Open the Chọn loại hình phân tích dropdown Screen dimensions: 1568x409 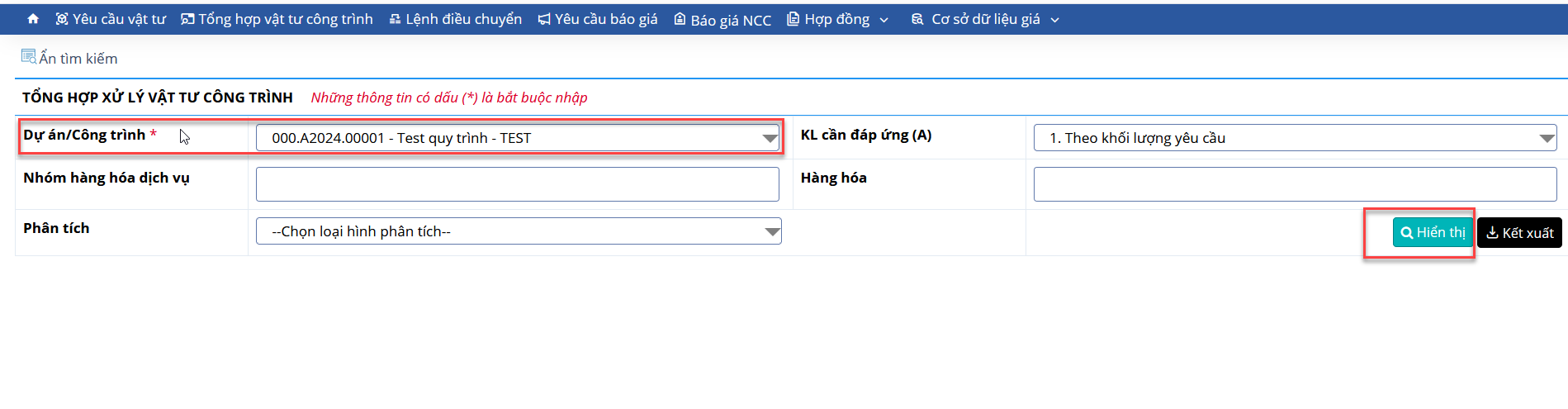tap(519, 231)
